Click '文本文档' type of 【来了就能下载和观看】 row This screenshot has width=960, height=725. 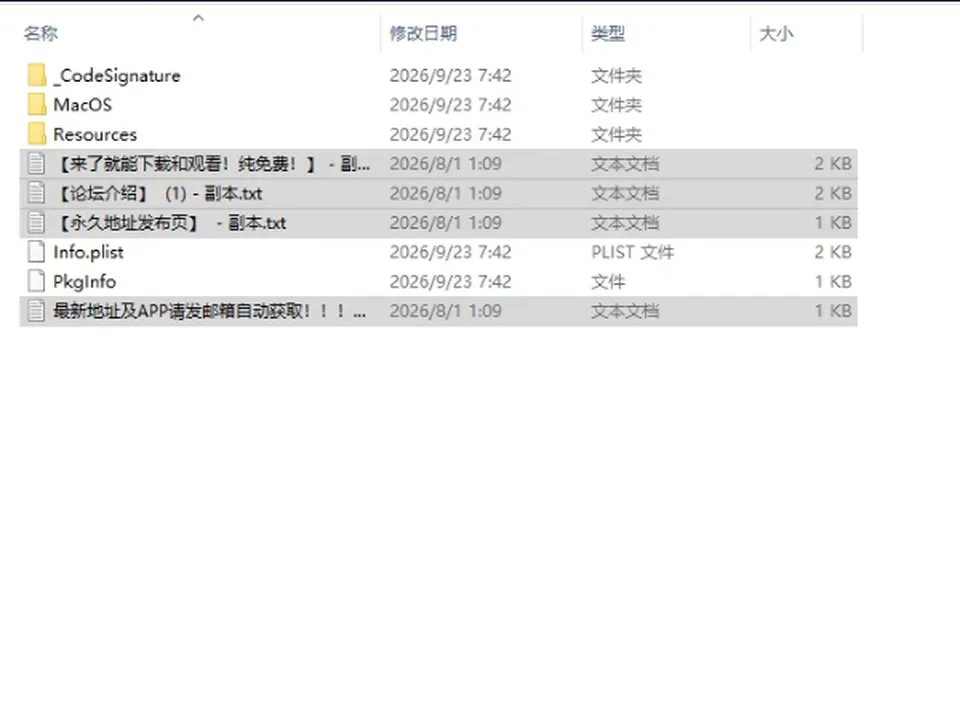coord(624,163)
